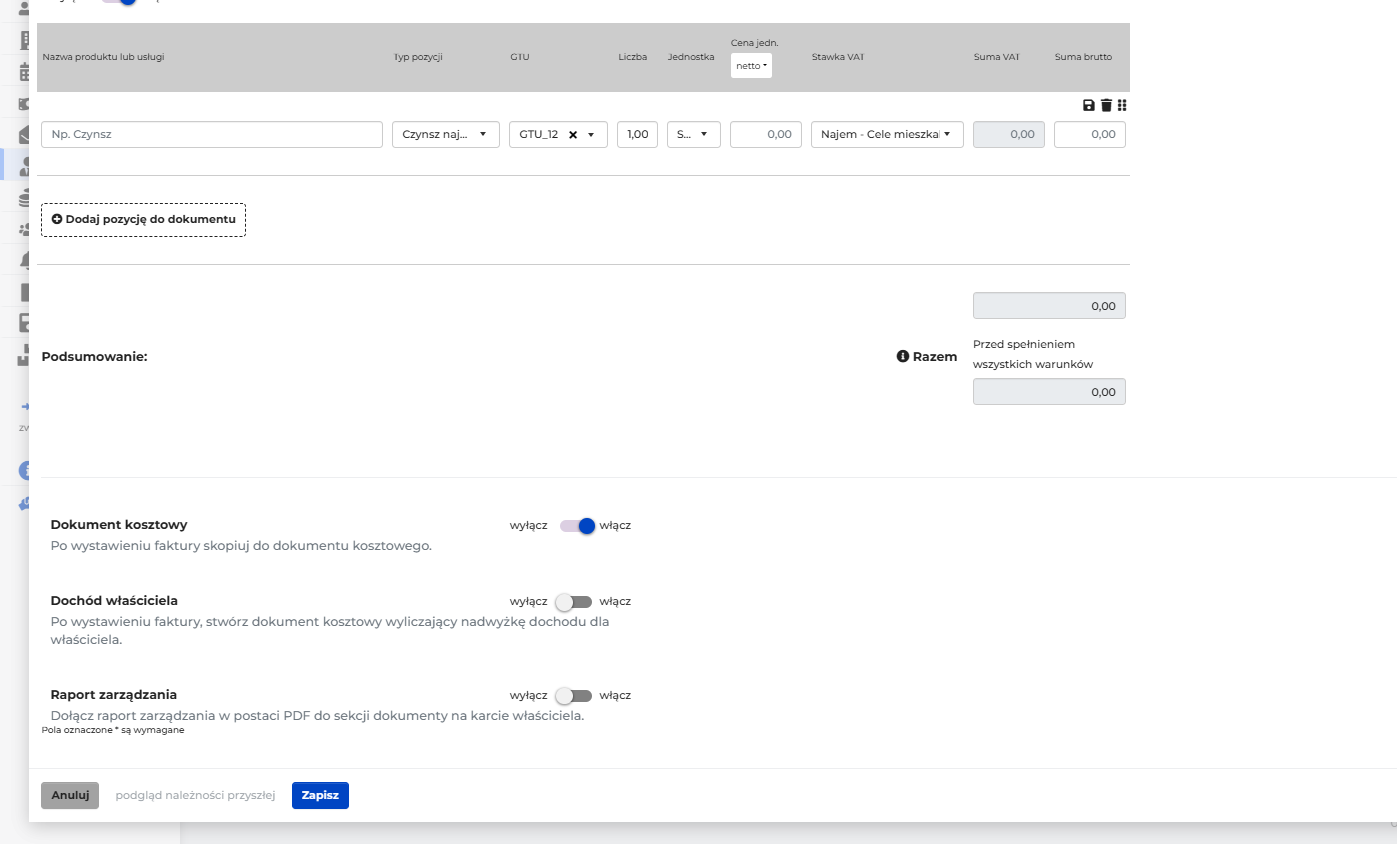Click the Suma brutto field in the item row

[x=1090, y=135]
